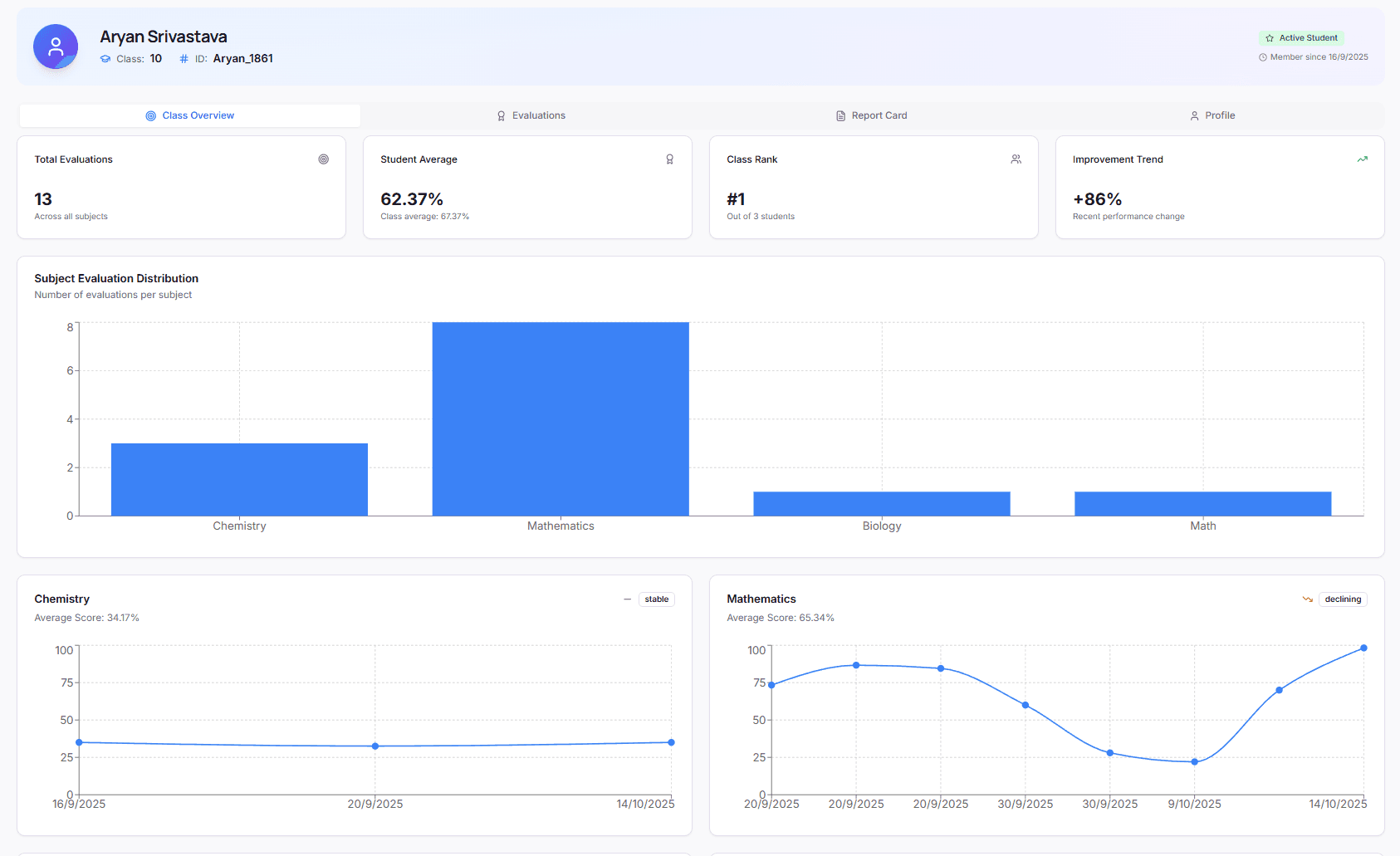Image resolution: width=1400 pixels, height=856 pixels.
Task: Open the Report Card tab
Action: coord(871,115)
